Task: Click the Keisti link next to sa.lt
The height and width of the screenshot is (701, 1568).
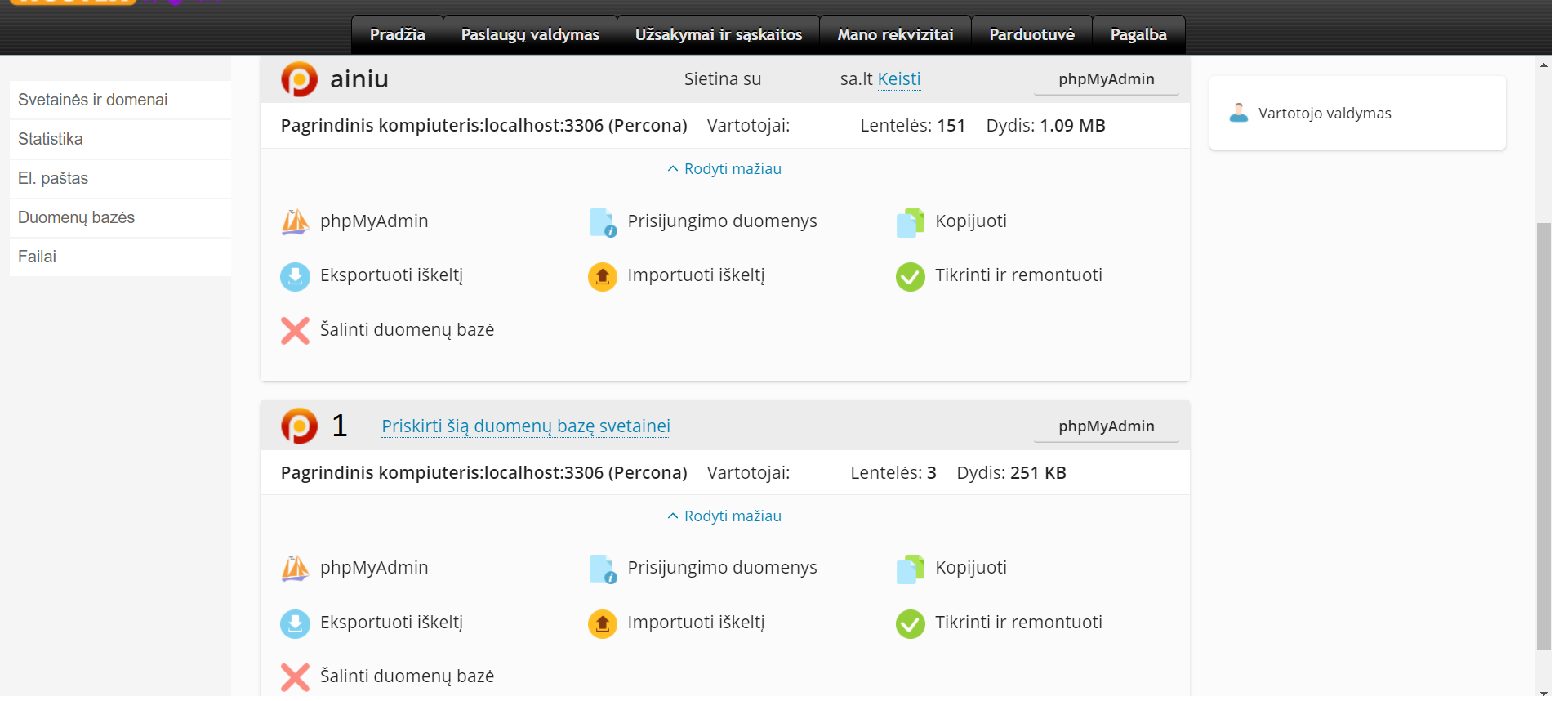Action: click(898, 79)
